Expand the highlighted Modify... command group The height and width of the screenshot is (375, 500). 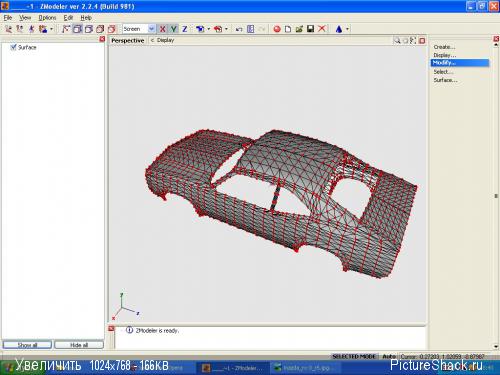tap(460, 63)
